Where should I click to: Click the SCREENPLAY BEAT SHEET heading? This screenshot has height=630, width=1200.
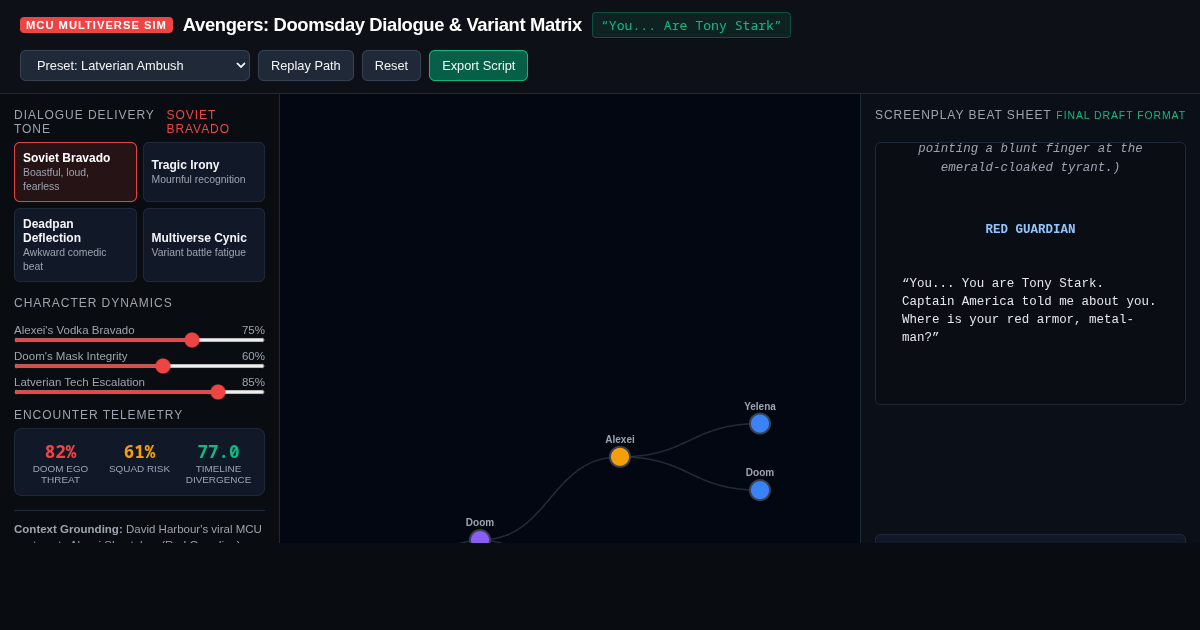tap(963, 115)
